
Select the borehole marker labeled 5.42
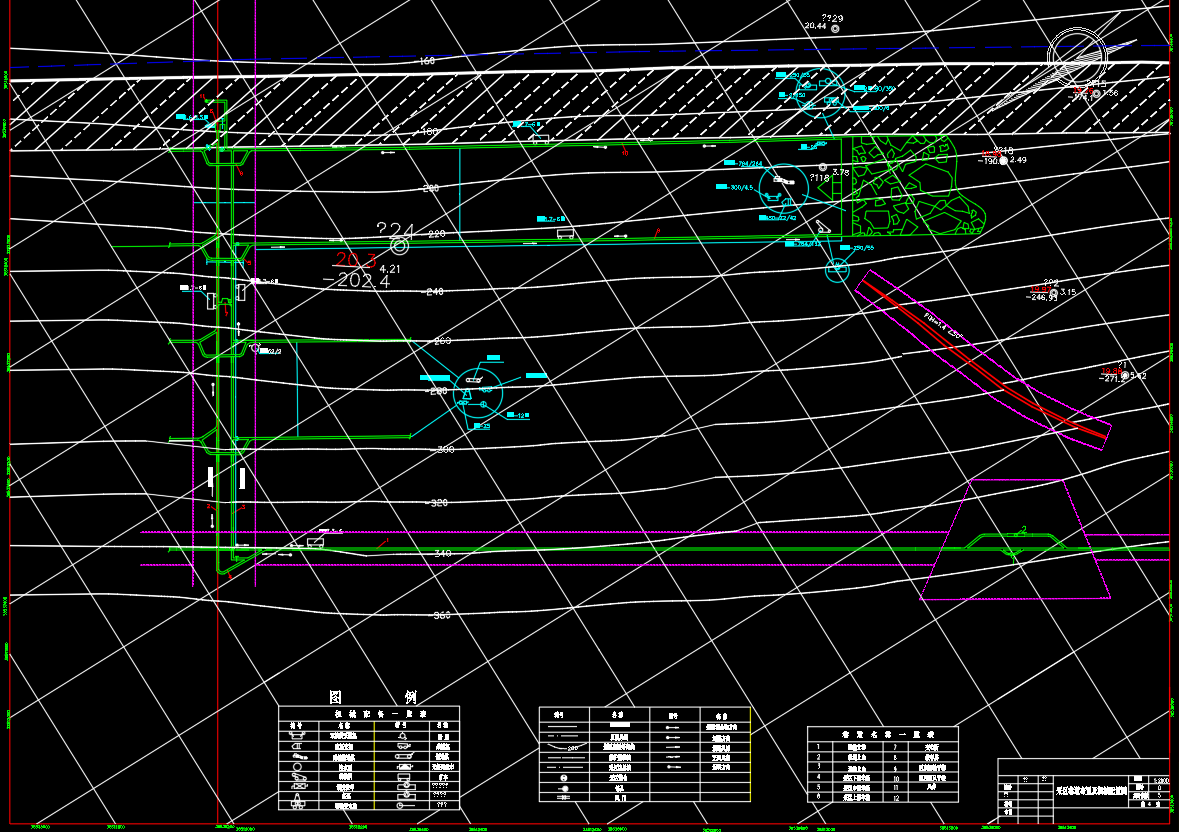click(x=1125, y=376)
